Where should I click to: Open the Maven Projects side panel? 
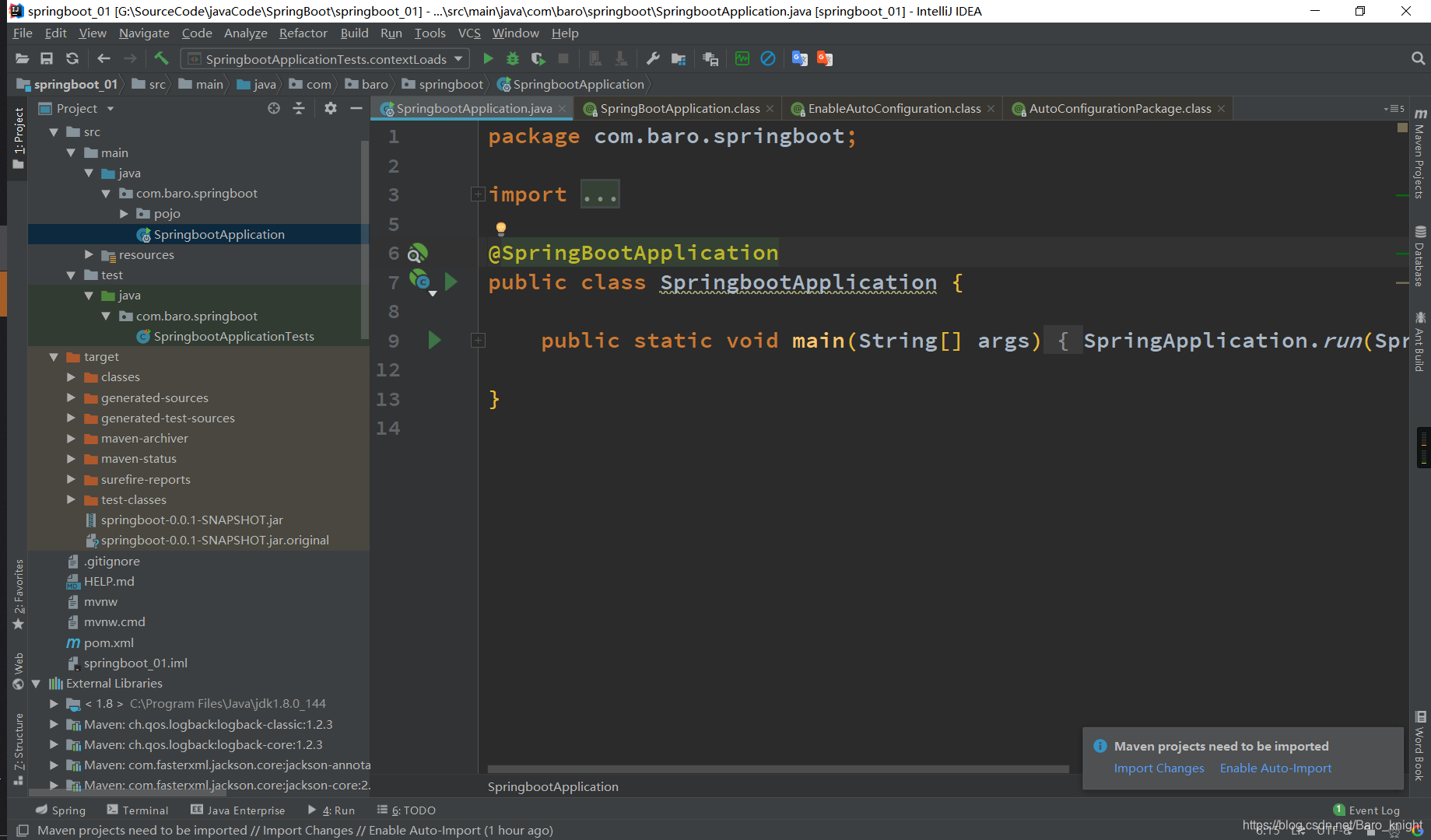pyautogui.click(x=1420, y=155)
